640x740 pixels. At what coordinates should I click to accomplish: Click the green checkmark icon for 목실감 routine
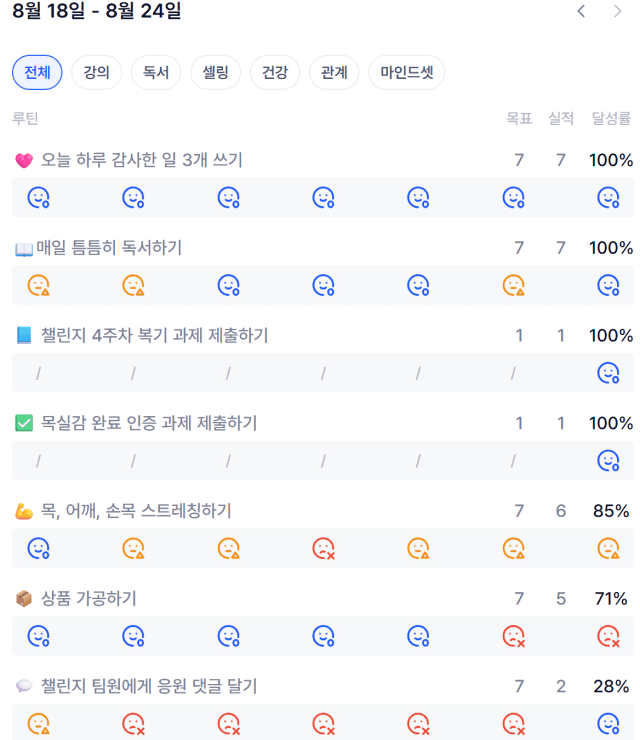click(x=24, y=423)
